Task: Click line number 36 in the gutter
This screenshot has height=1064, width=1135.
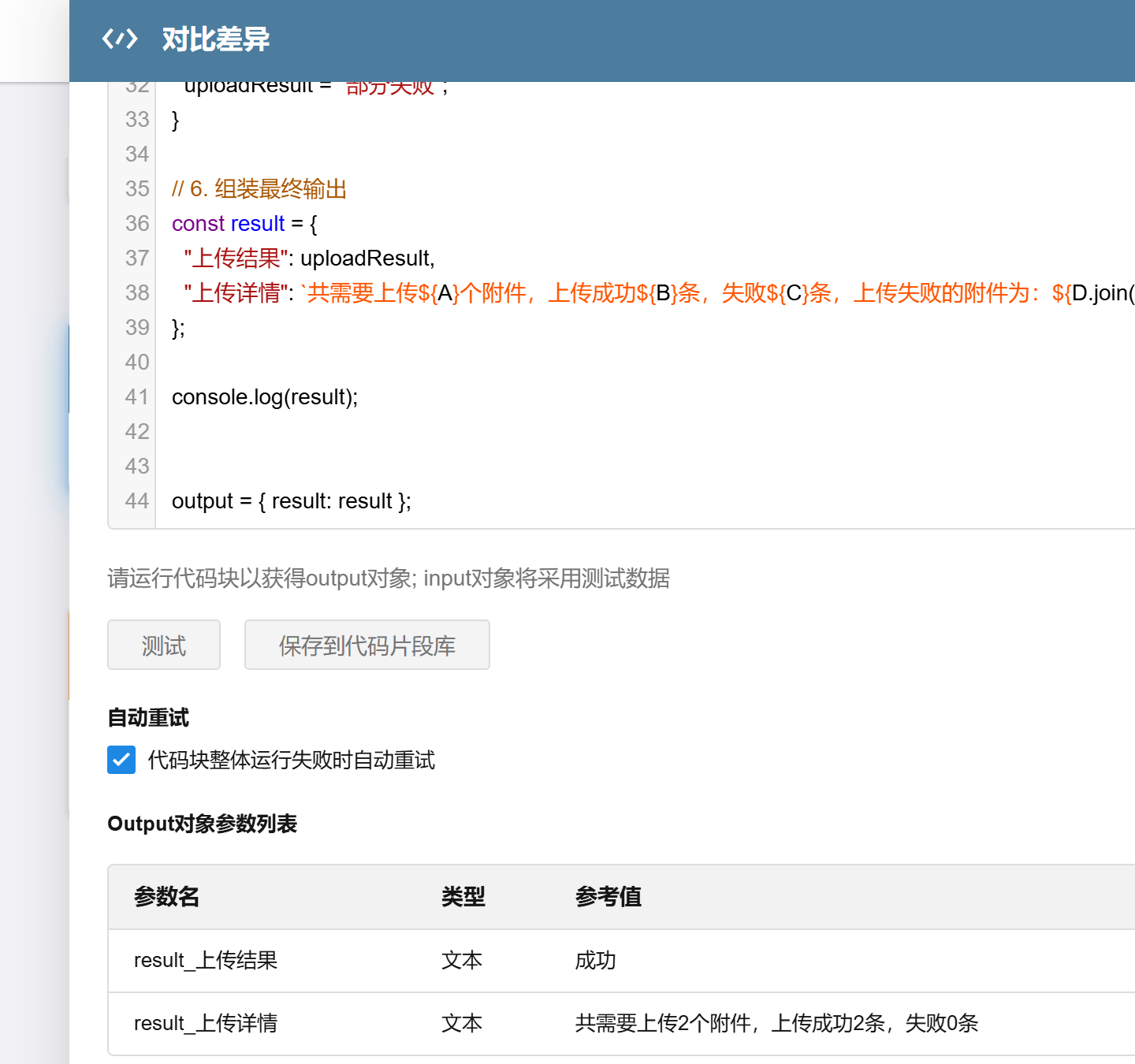Action: tap(137, 224)
